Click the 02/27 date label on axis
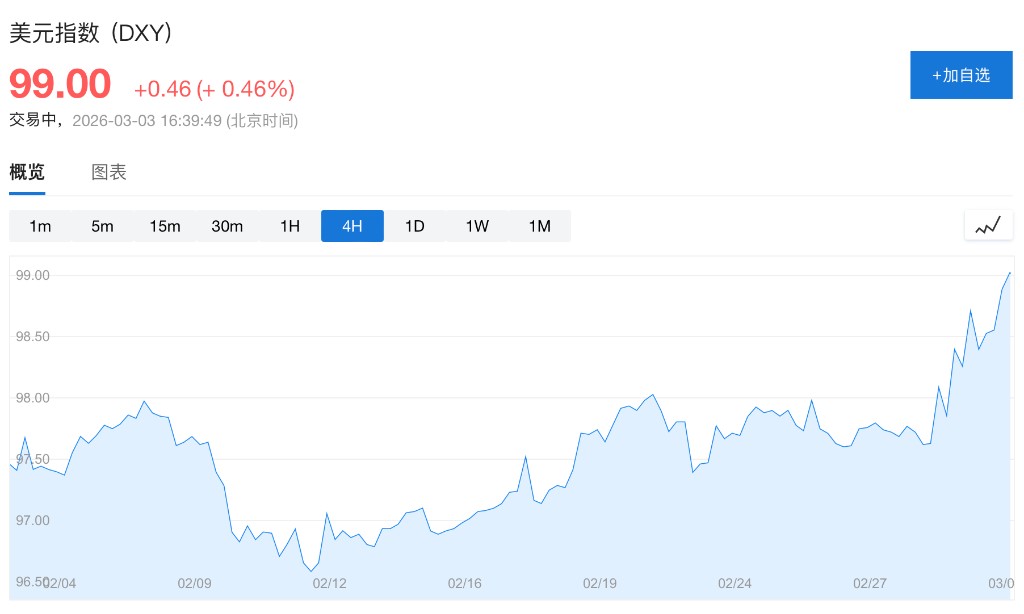 (870, 583)
